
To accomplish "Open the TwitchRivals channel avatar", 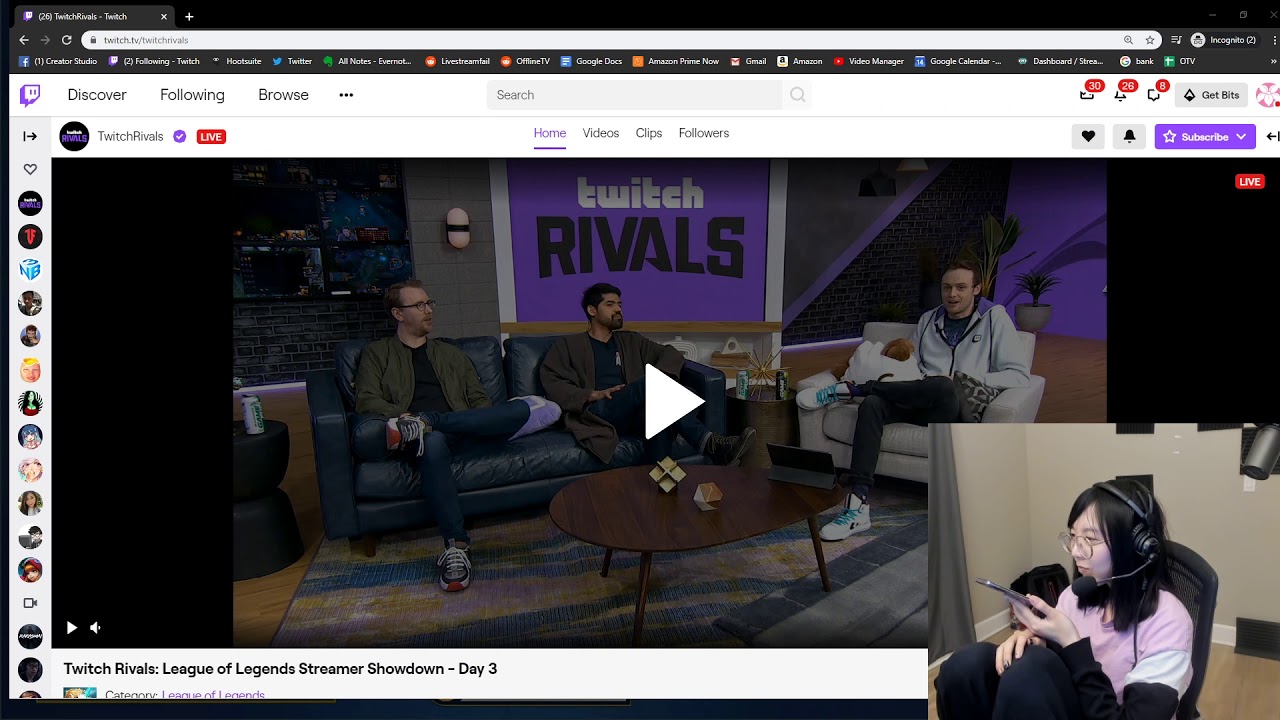I will 74,136.
